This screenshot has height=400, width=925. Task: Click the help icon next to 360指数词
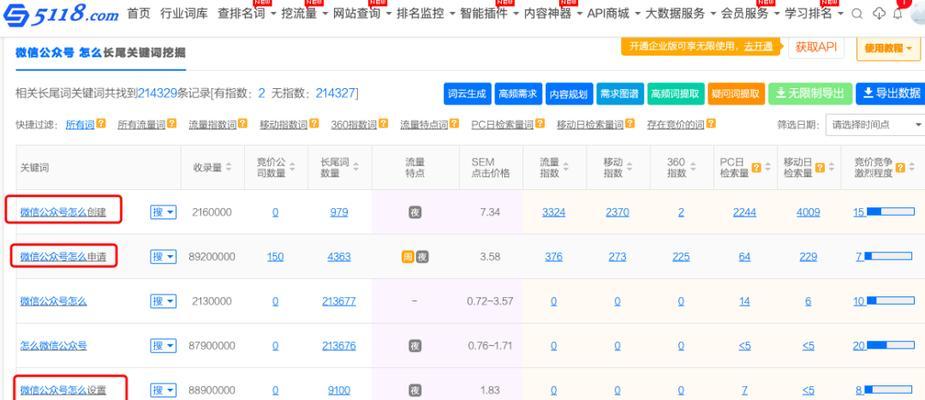pos(383,124)
